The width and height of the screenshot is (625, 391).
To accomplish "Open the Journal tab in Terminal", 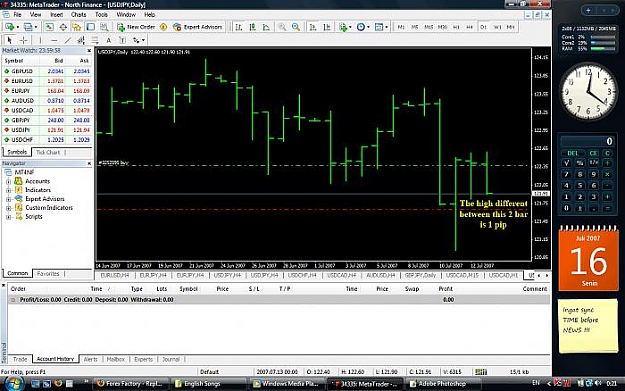I will click(171, 359).
